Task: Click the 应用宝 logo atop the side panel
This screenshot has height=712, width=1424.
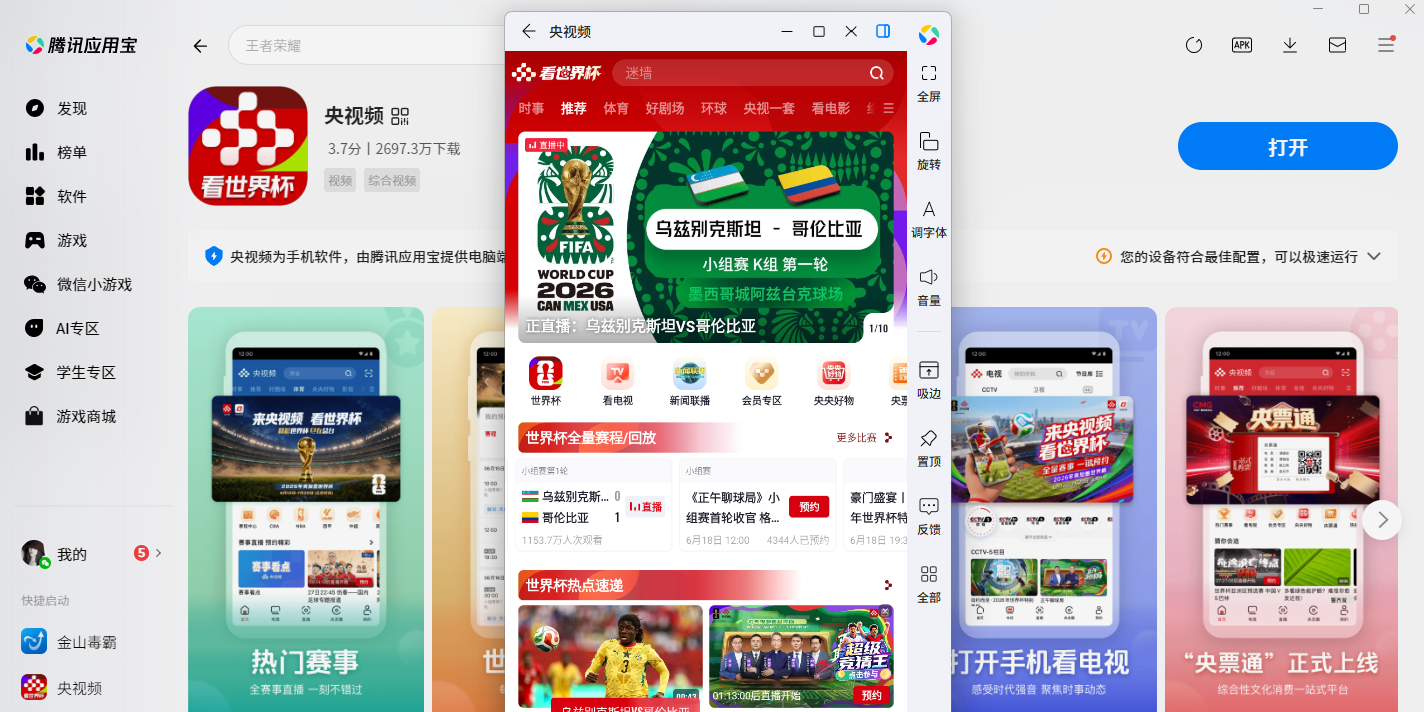Action: click(x=929, y=35)
